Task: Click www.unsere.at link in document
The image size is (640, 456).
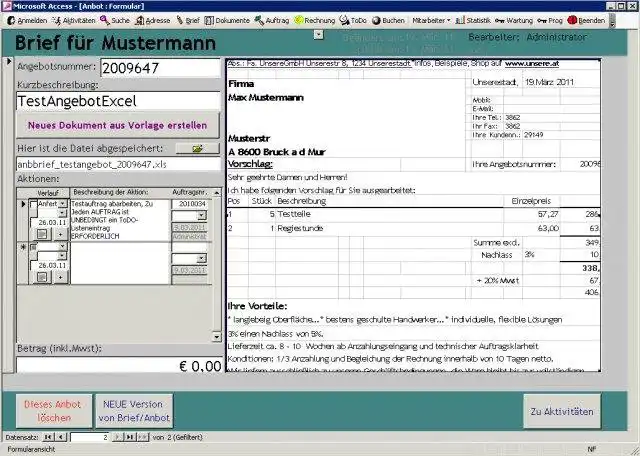Action: point(532,64)
